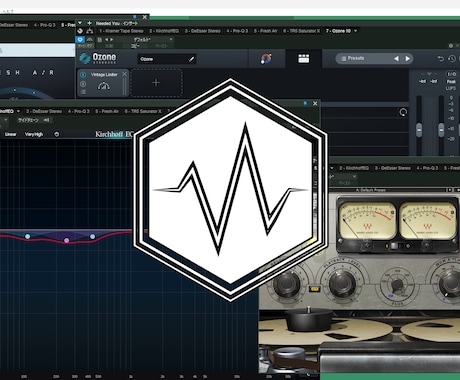
Task: Select the 2 - KirchhoffEQ insert tab
Action: click(x=164, y=31)
